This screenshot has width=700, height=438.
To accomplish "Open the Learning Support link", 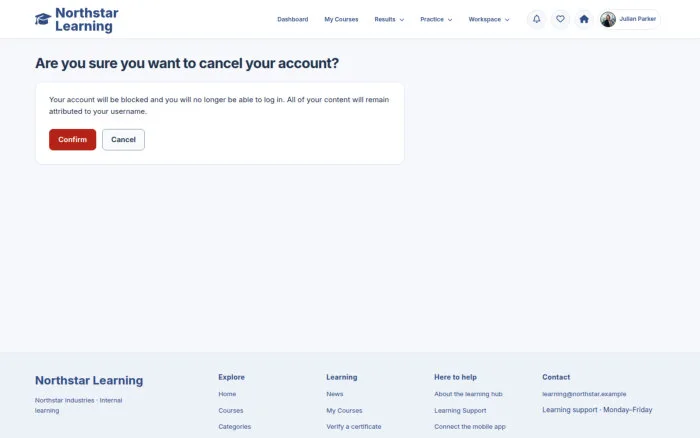I will (x=460, y=410).
